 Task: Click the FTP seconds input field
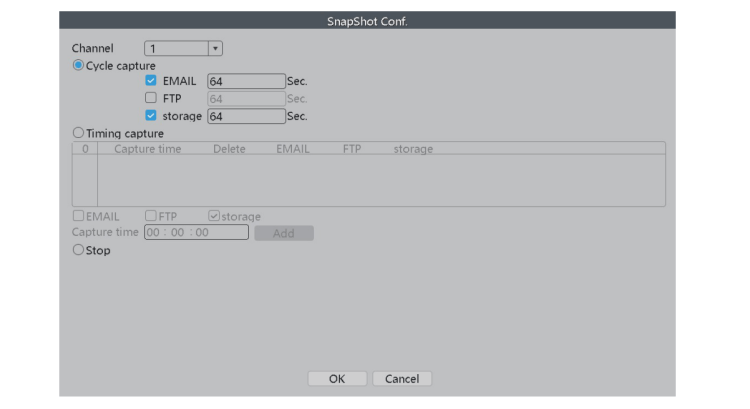pyautogui.click(x=246, y=98)
